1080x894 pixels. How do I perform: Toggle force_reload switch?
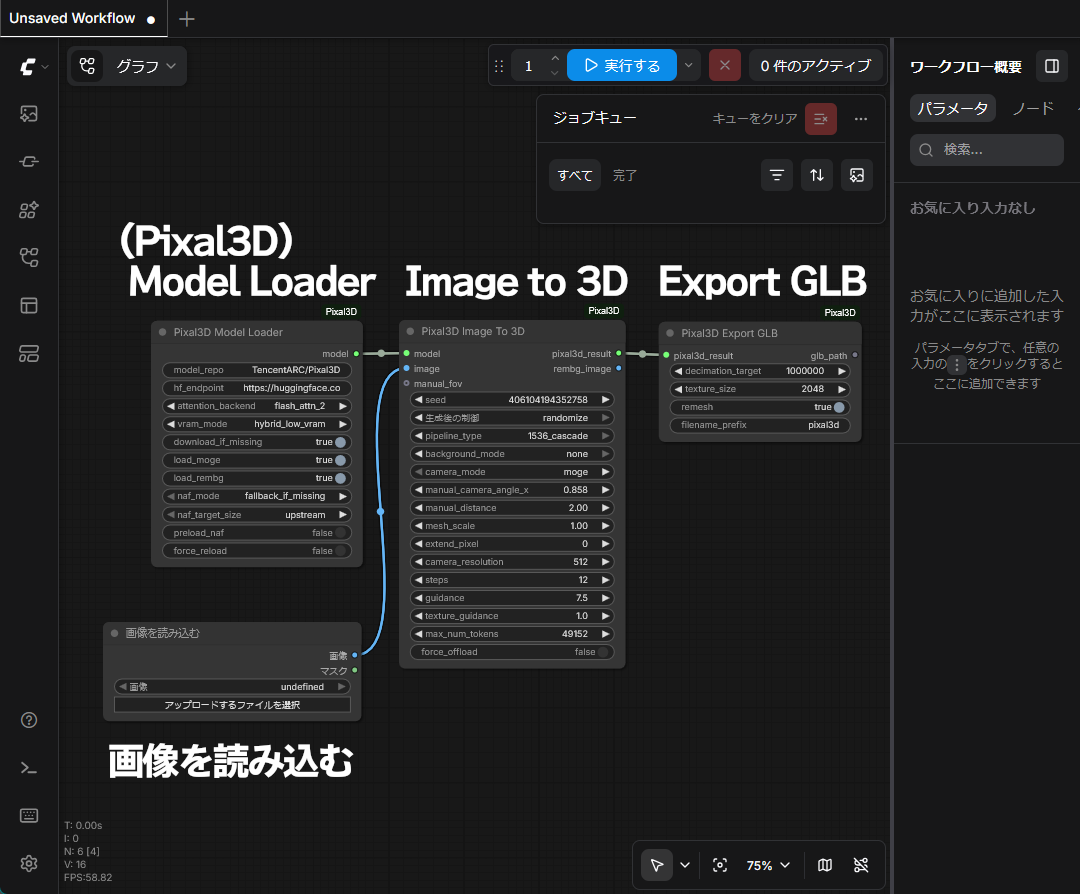pos(340,551)
